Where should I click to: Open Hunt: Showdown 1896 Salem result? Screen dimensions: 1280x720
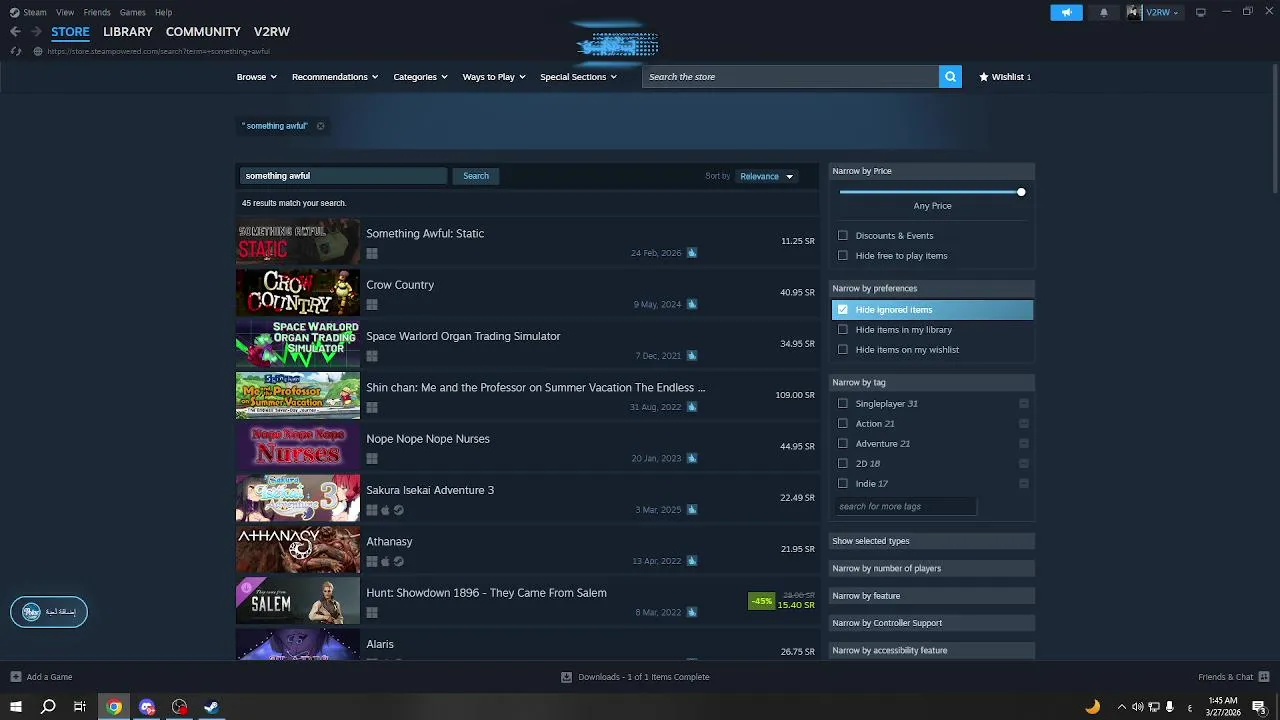click(527, 602)
